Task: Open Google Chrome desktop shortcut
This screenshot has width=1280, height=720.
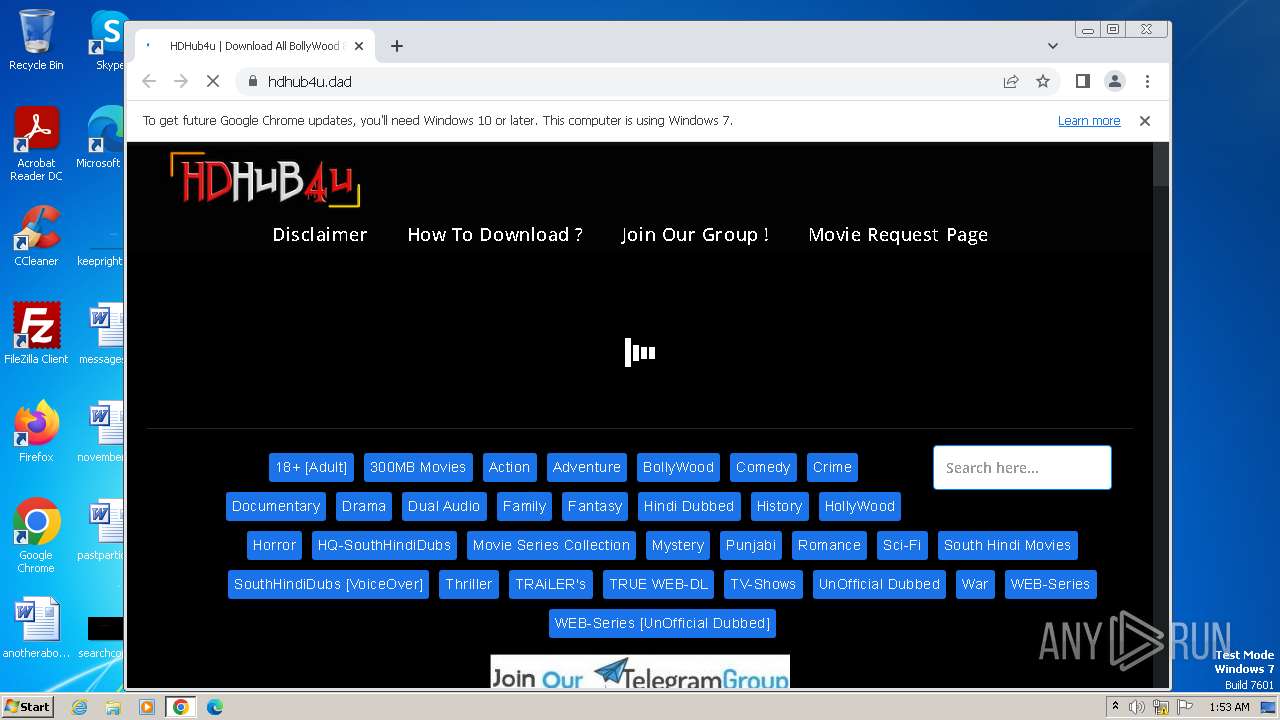Action: [x=36, y=536]
